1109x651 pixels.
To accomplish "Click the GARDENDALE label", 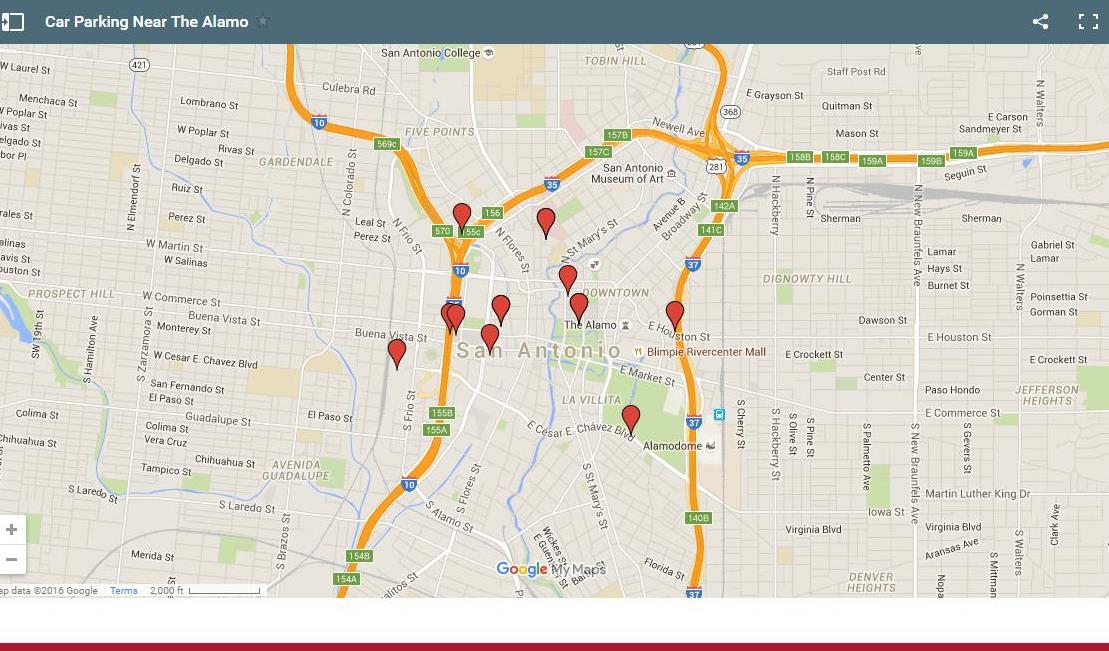I will [296, 162].
